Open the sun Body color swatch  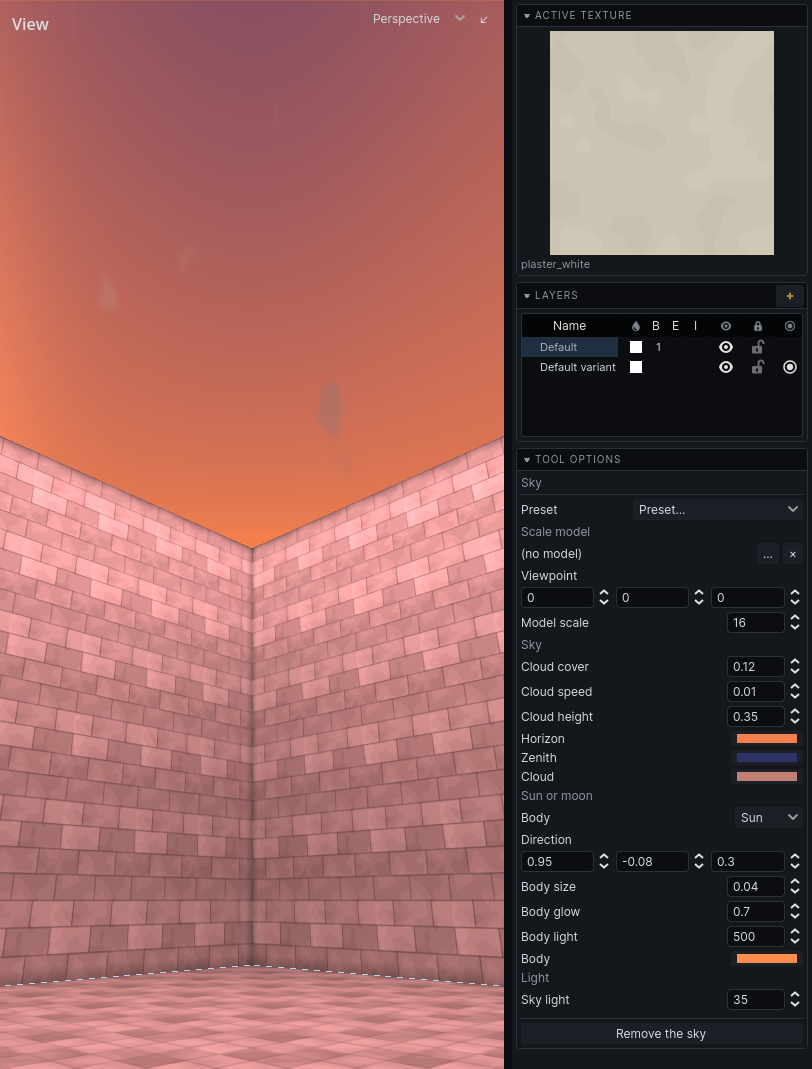(766, 959)
